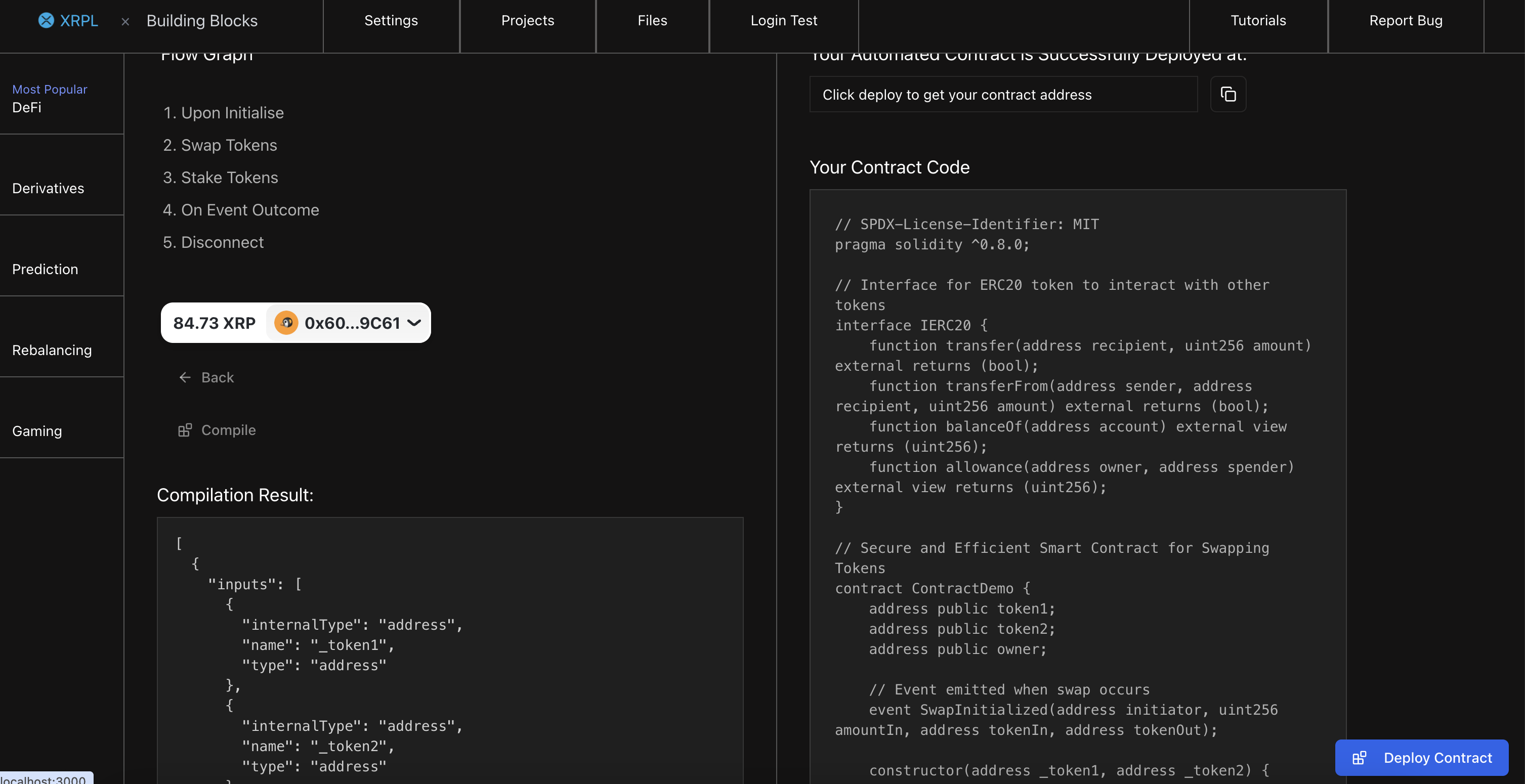The image size is (1525, 784).
Task: Open the 0x60...9C61 account menu
Action: tap(352, 323)
